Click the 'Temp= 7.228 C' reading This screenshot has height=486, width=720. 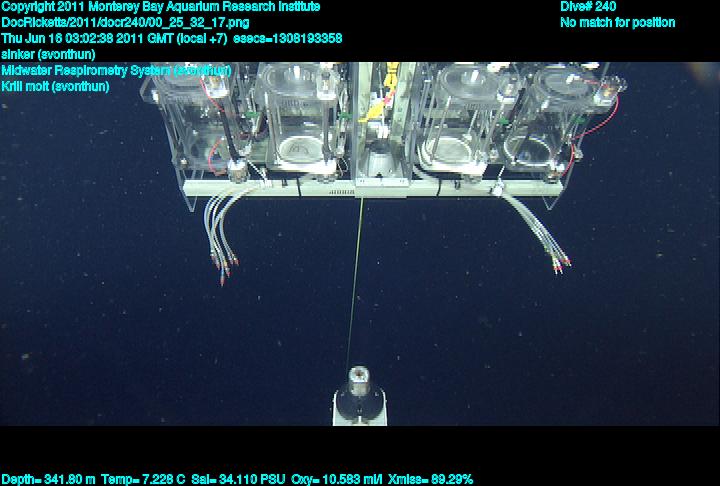pyautogui.click(x=143, y=480)
